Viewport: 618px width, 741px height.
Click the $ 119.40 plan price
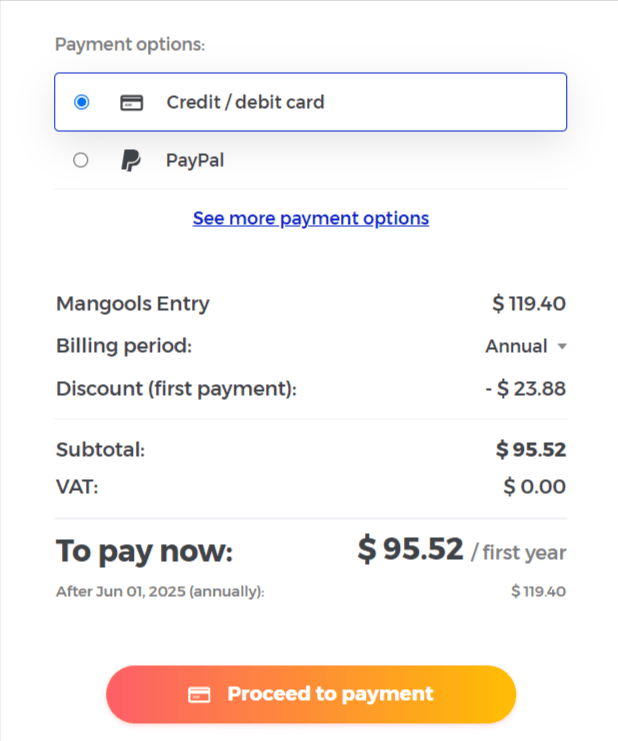[x=529, y=304]
